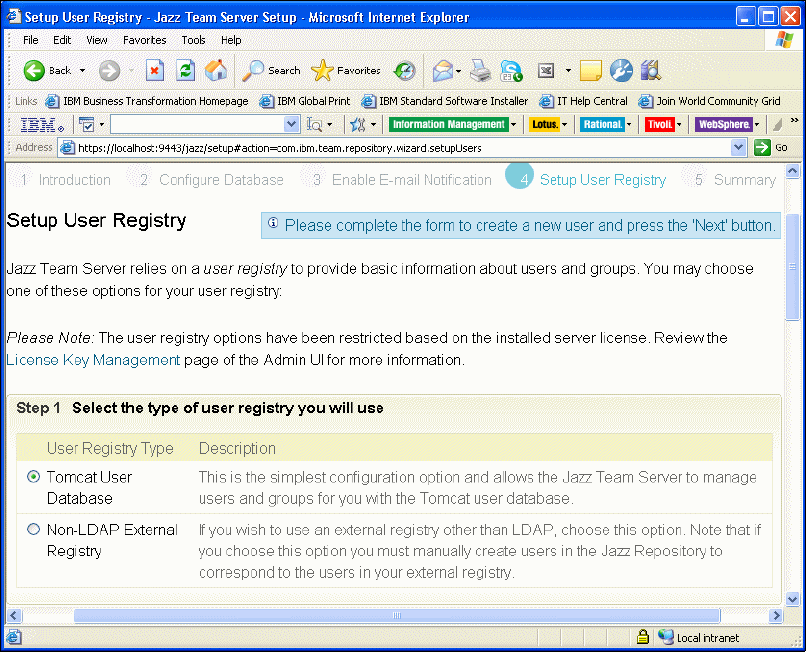Click the page icon in address bar
806x652 pixels.
[x=67, y=148]
